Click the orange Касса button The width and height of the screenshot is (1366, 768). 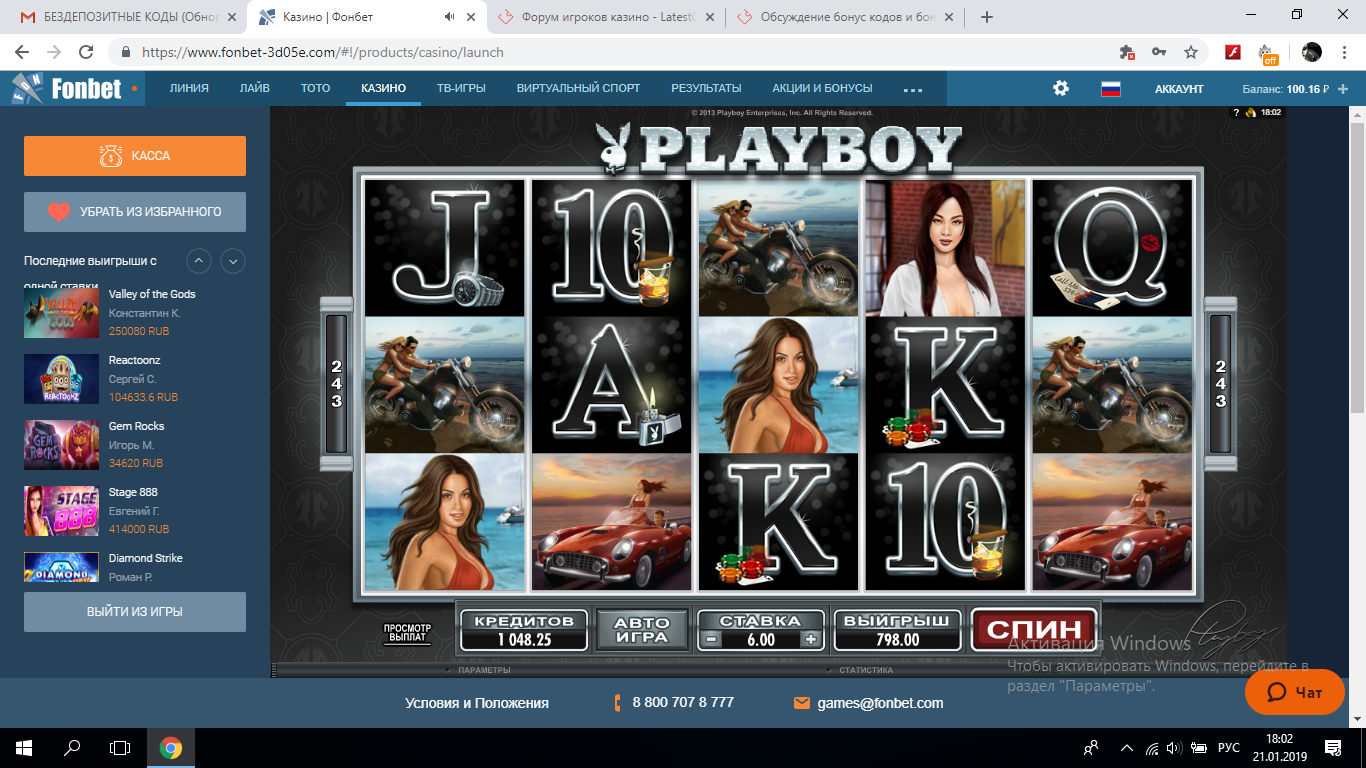pyautogui.click(x=135, y=156)
